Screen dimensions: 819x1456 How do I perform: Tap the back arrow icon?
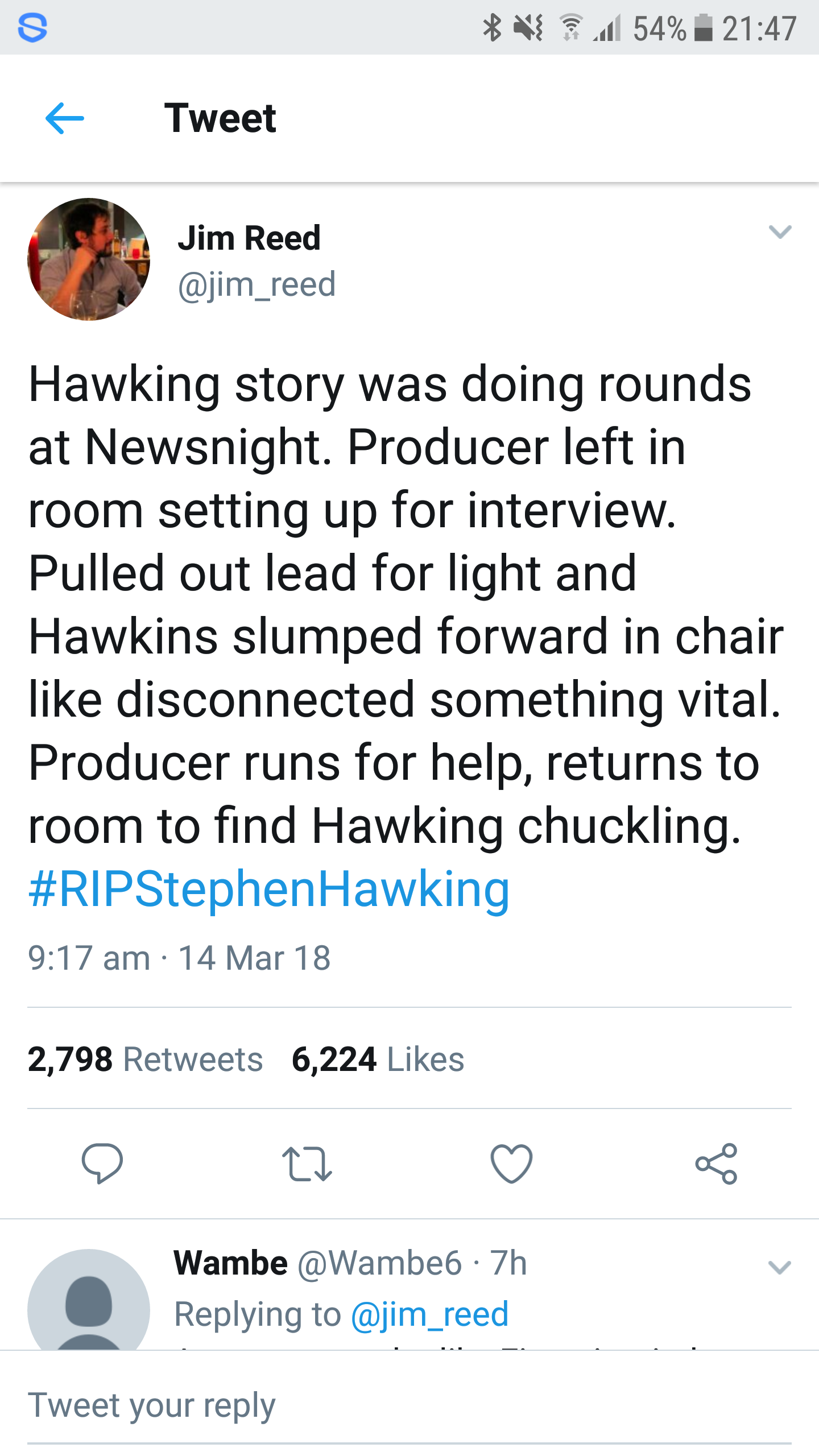coord(65,118)
